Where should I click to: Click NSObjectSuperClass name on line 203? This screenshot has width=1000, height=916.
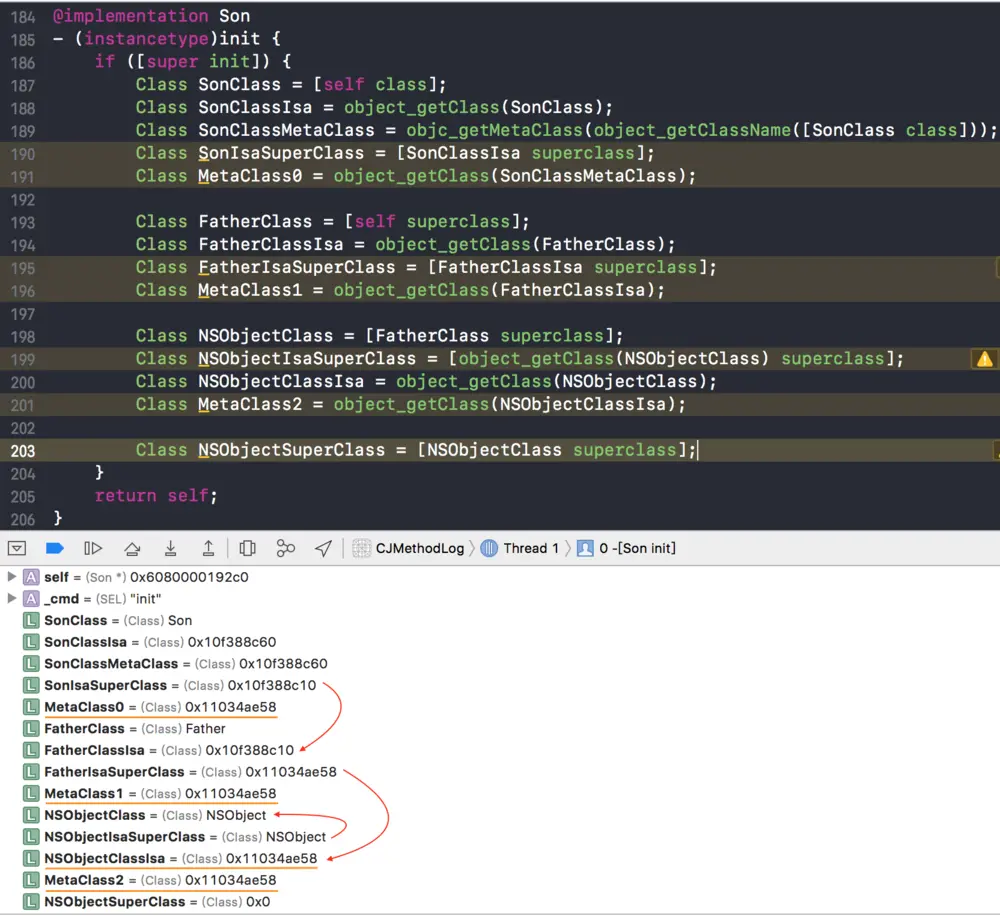[x=291, y=450]
